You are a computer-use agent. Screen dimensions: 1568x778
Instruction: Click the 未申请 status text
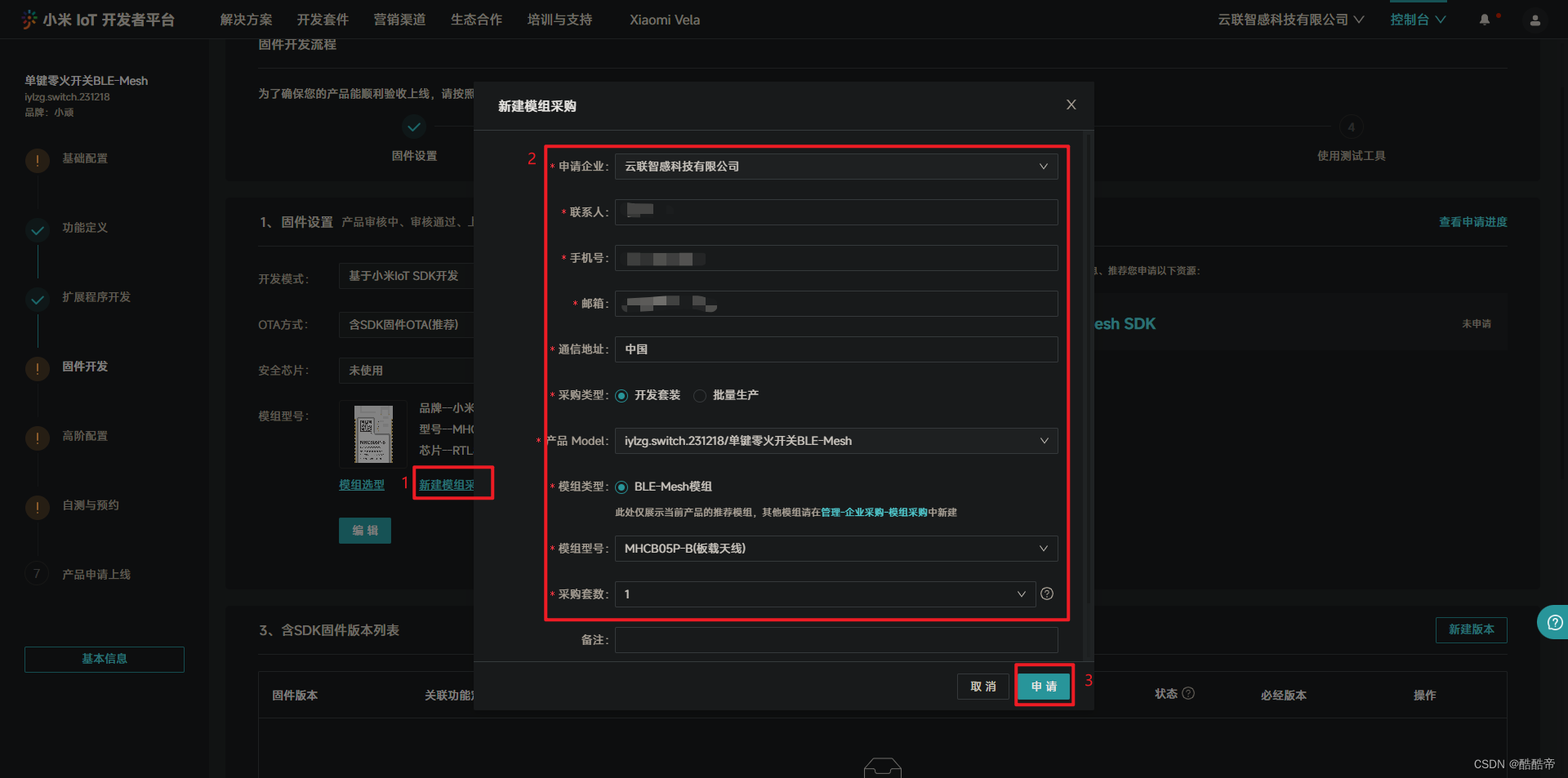(1477, 324)
